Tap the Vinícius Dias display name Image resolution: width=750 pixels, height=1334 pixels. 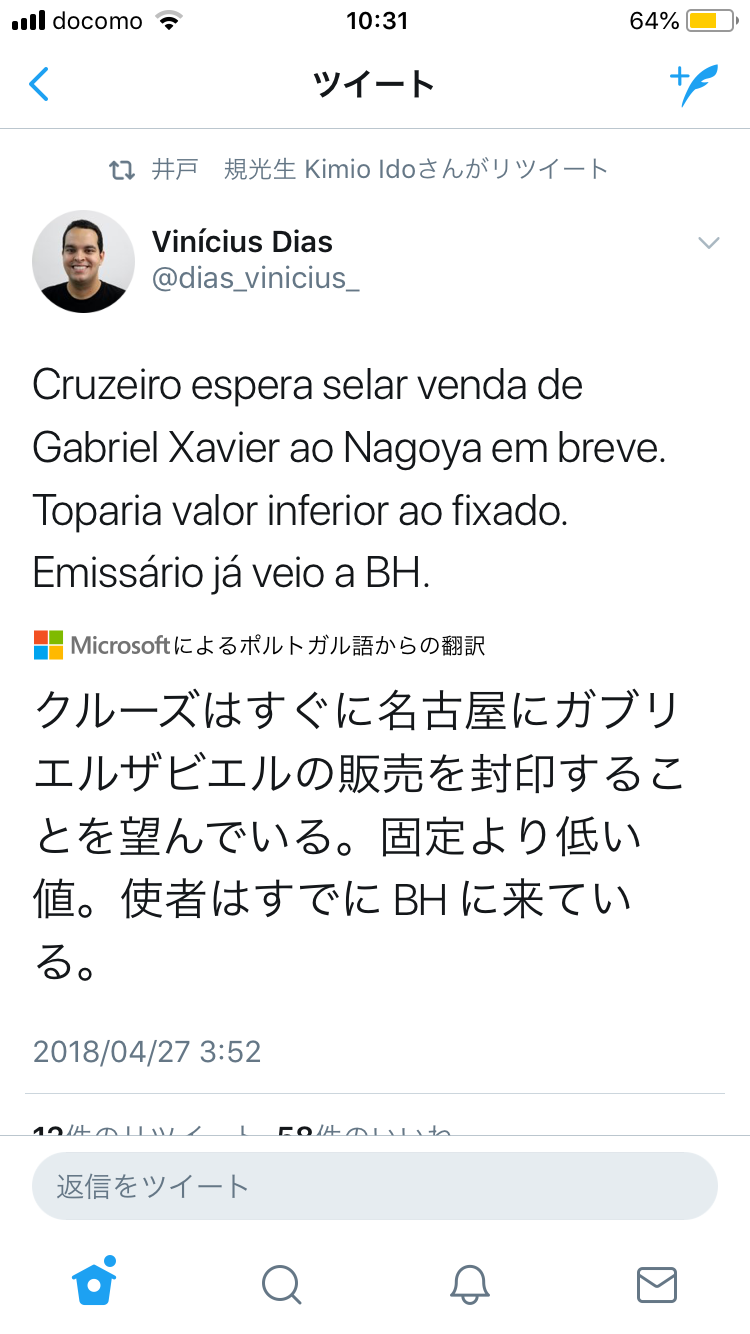tap(242, 241)
